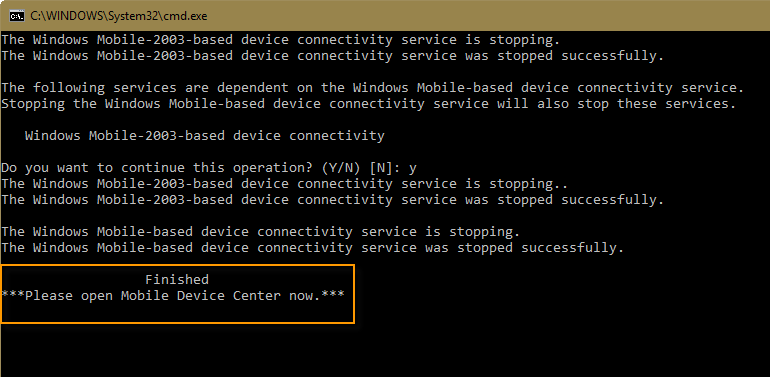Viewport: 770px width, 377px height.
Task: Click the 'successfully.' word after the y prompt
Action: pos(612,200)
